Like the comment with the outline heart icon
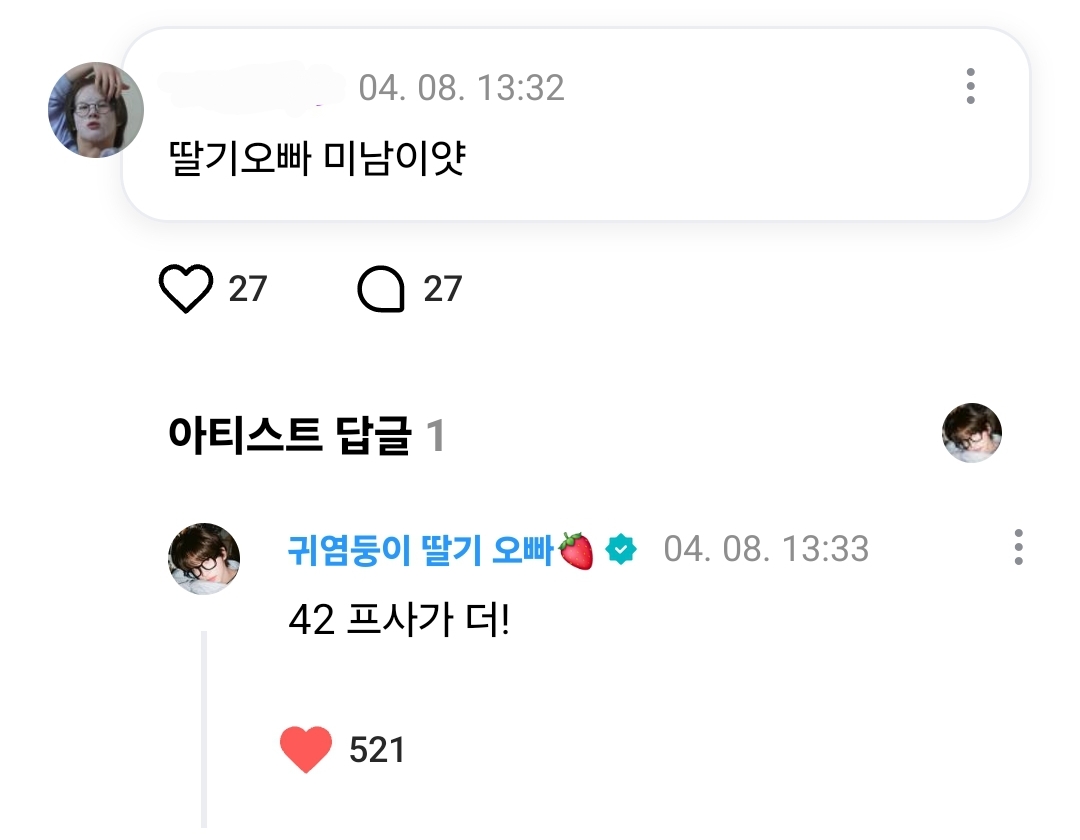The image size is (1080, 840). pos(186,288)
